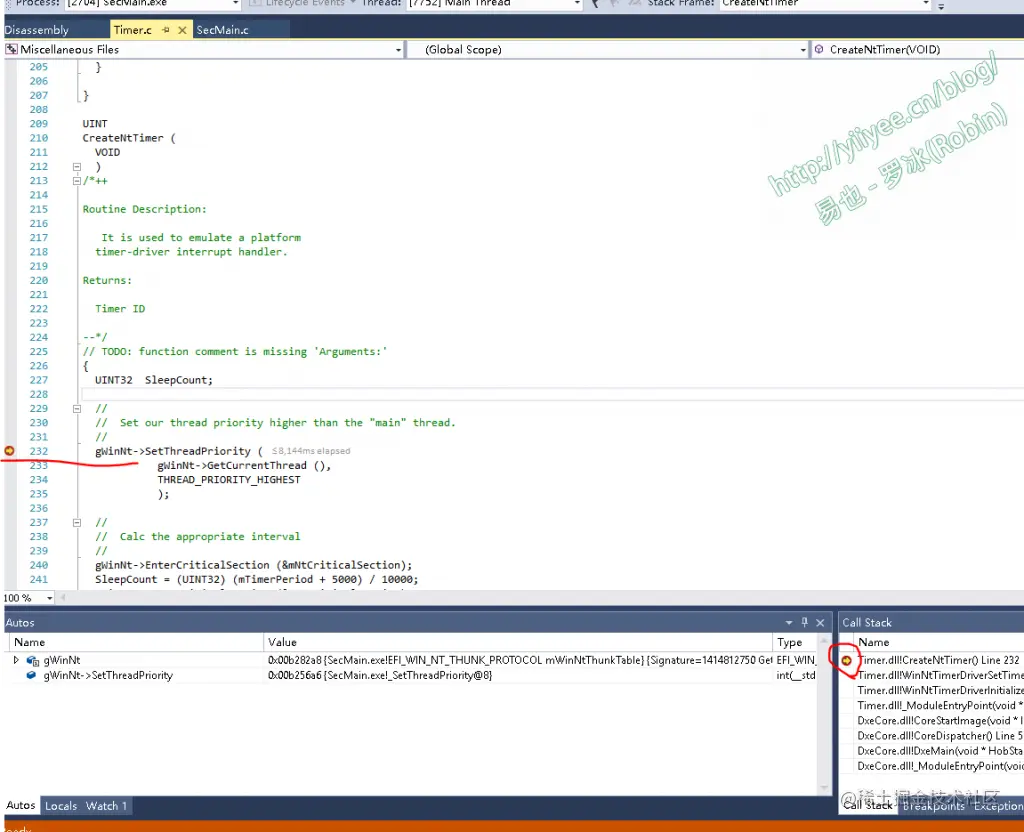Click the Autos Value column header
The width and height of the screenshot is (1024, 832).
click(518, 643)
